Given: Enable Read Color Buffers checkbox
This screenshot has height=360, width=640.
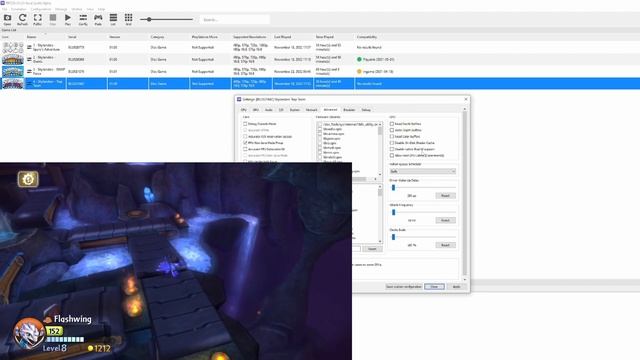Looking at the screenshot, I should 392,136.
